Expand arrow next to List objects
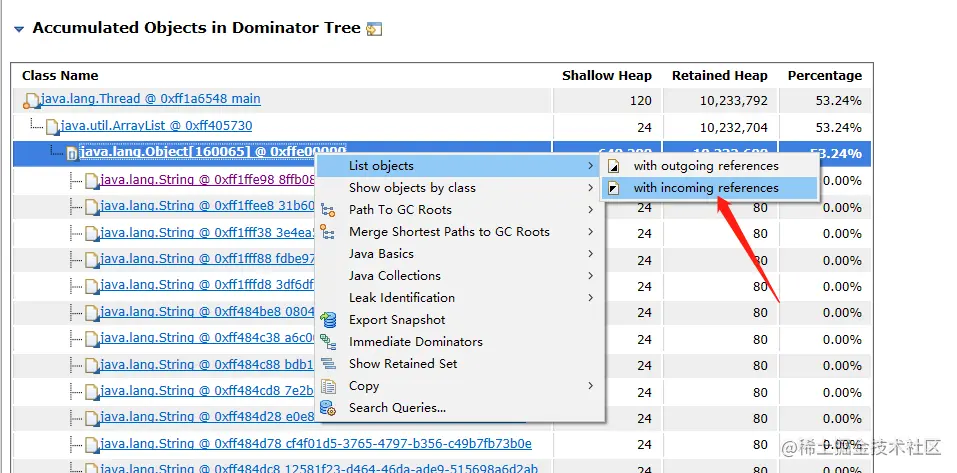The width and height of the screenshot is (957, 473). click(590, 166)
